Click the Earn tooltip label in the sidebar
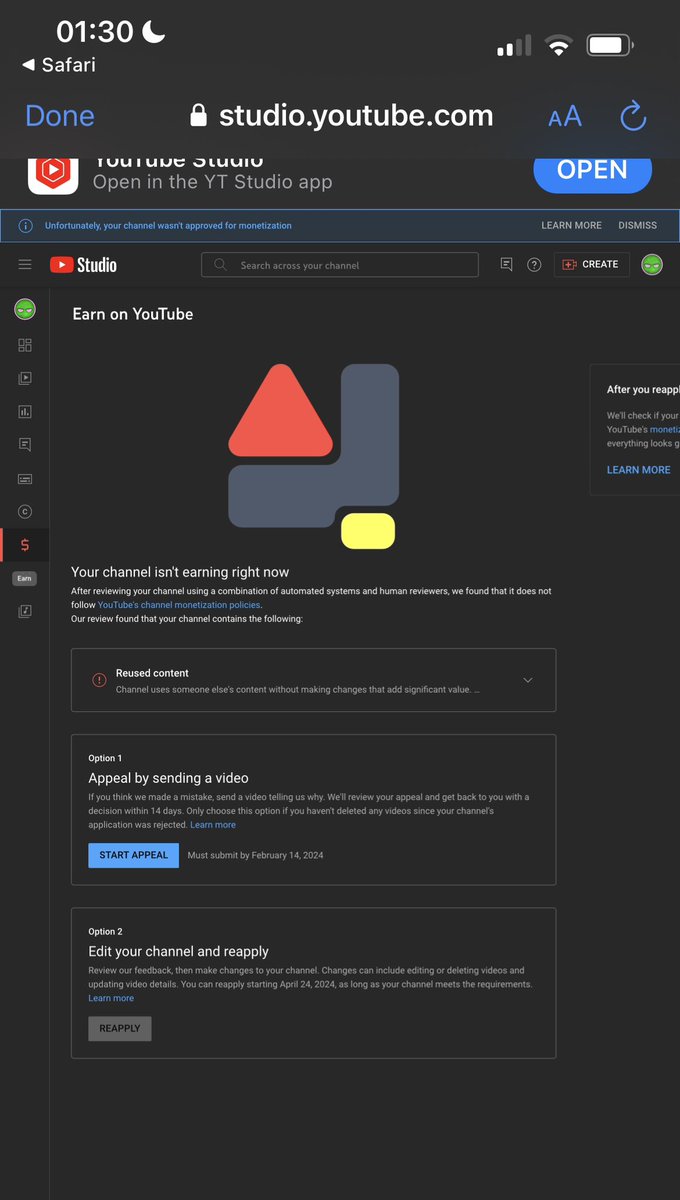Viewport: 680px width, 1200px height. [x=24, y=578]
